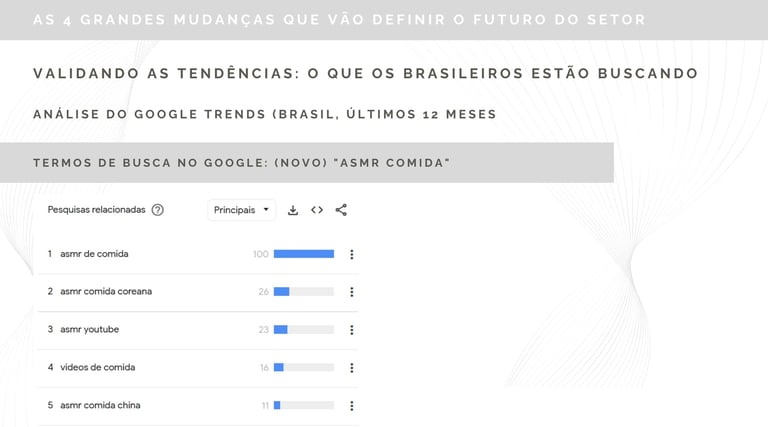Open options menu for asmr de comida
768x427 pixels.
pyautogui.click(x=352, y=254)
